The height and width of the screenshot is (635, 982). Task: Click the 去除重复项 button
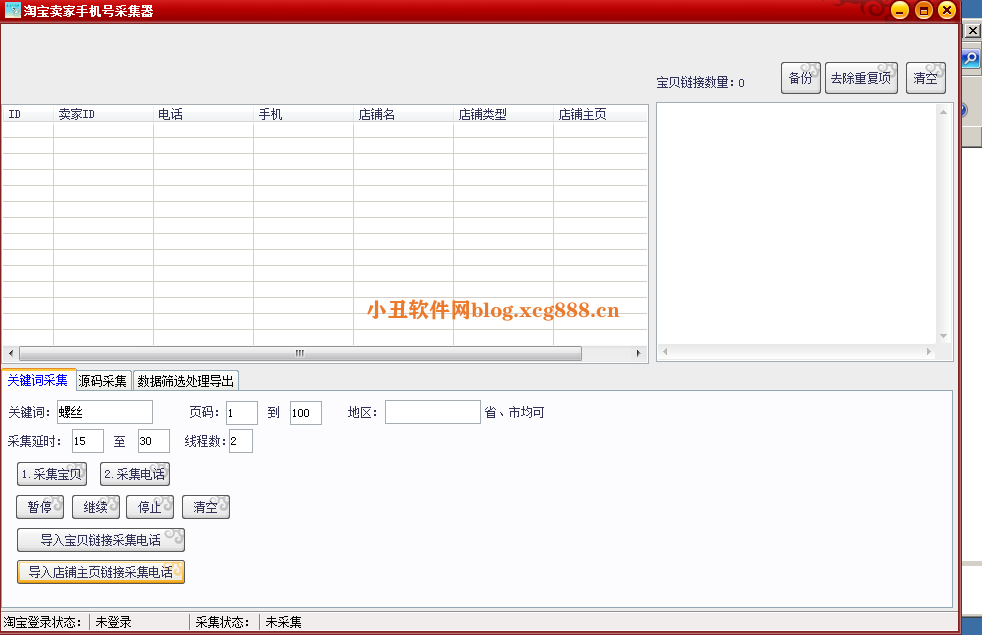coord(861,78)
